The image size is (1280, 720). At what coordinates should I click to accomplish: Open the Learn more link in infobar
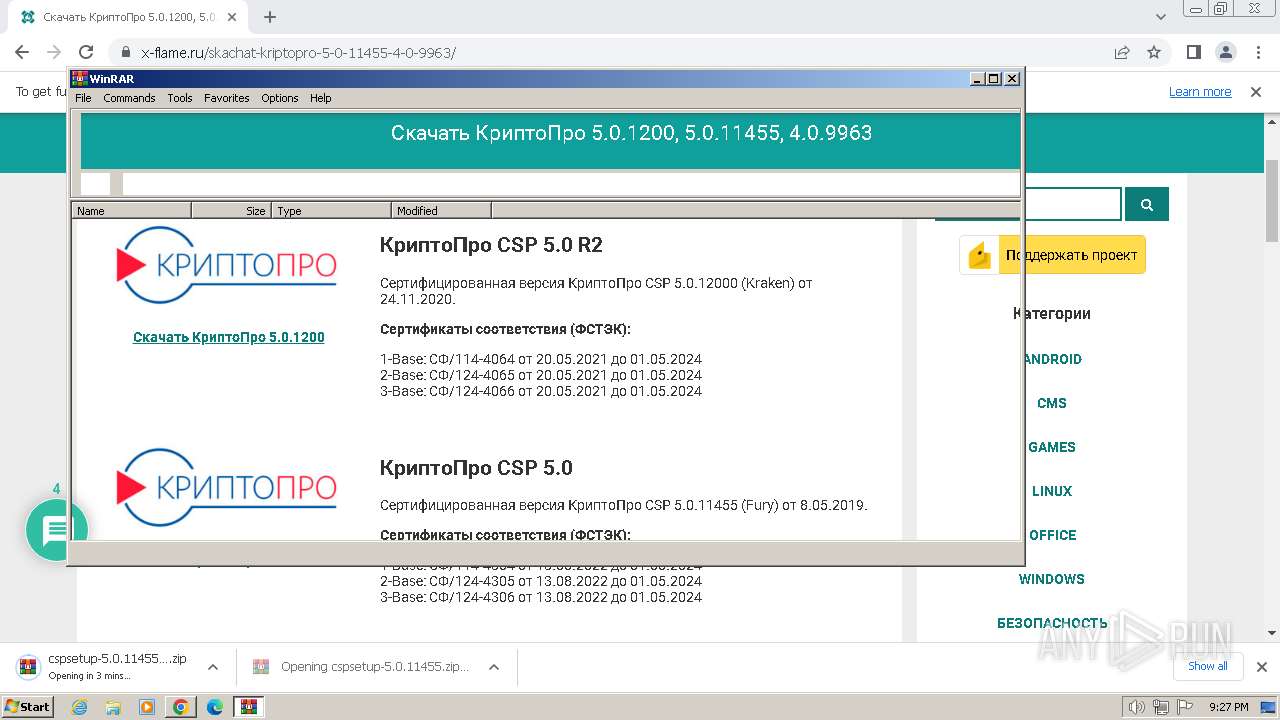[x=1200, y=91]
